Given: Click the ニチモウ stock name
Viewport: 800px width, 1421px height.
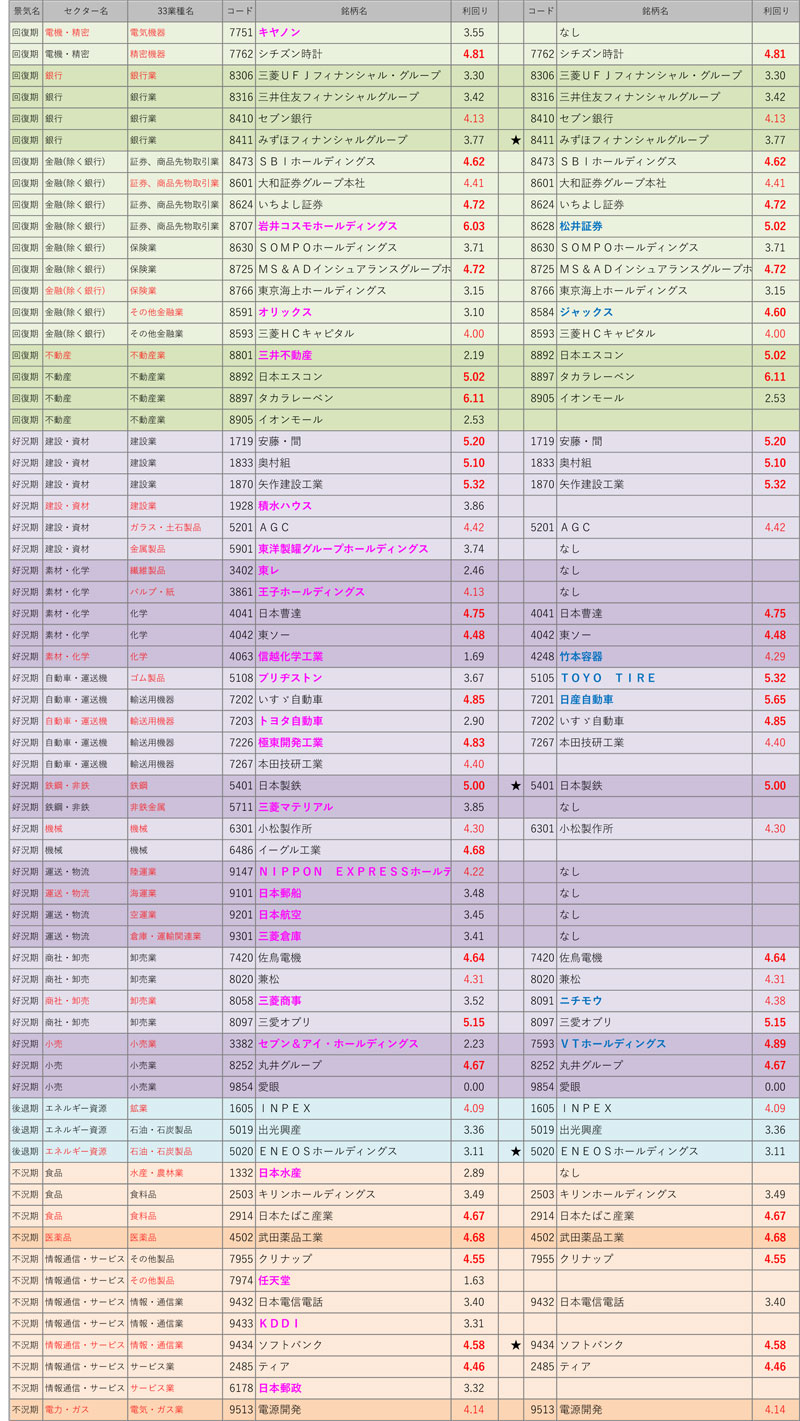Looking at the screenshot, I should point(580,1000).
